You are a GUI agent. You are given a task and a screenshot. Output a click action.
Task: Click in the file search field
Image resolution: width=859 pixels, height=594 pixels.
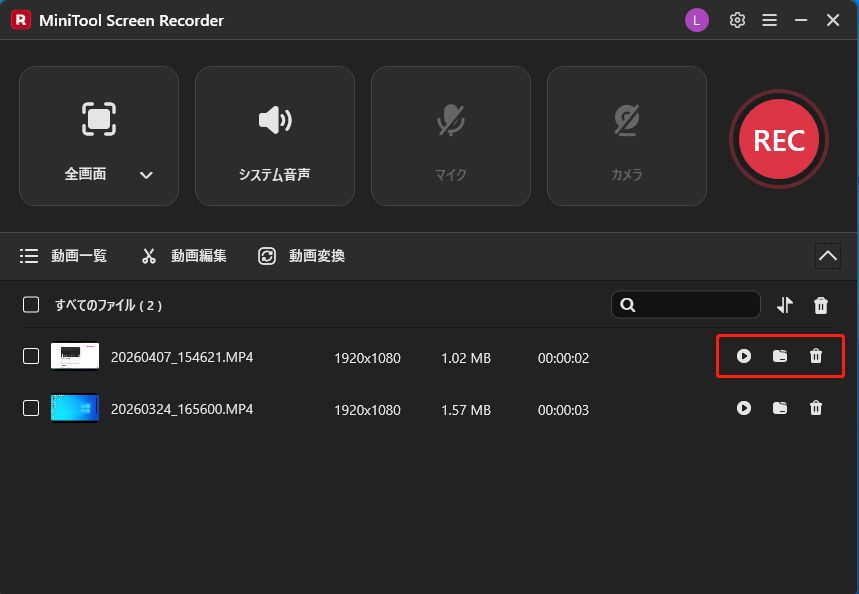click(x=686, y=305)
